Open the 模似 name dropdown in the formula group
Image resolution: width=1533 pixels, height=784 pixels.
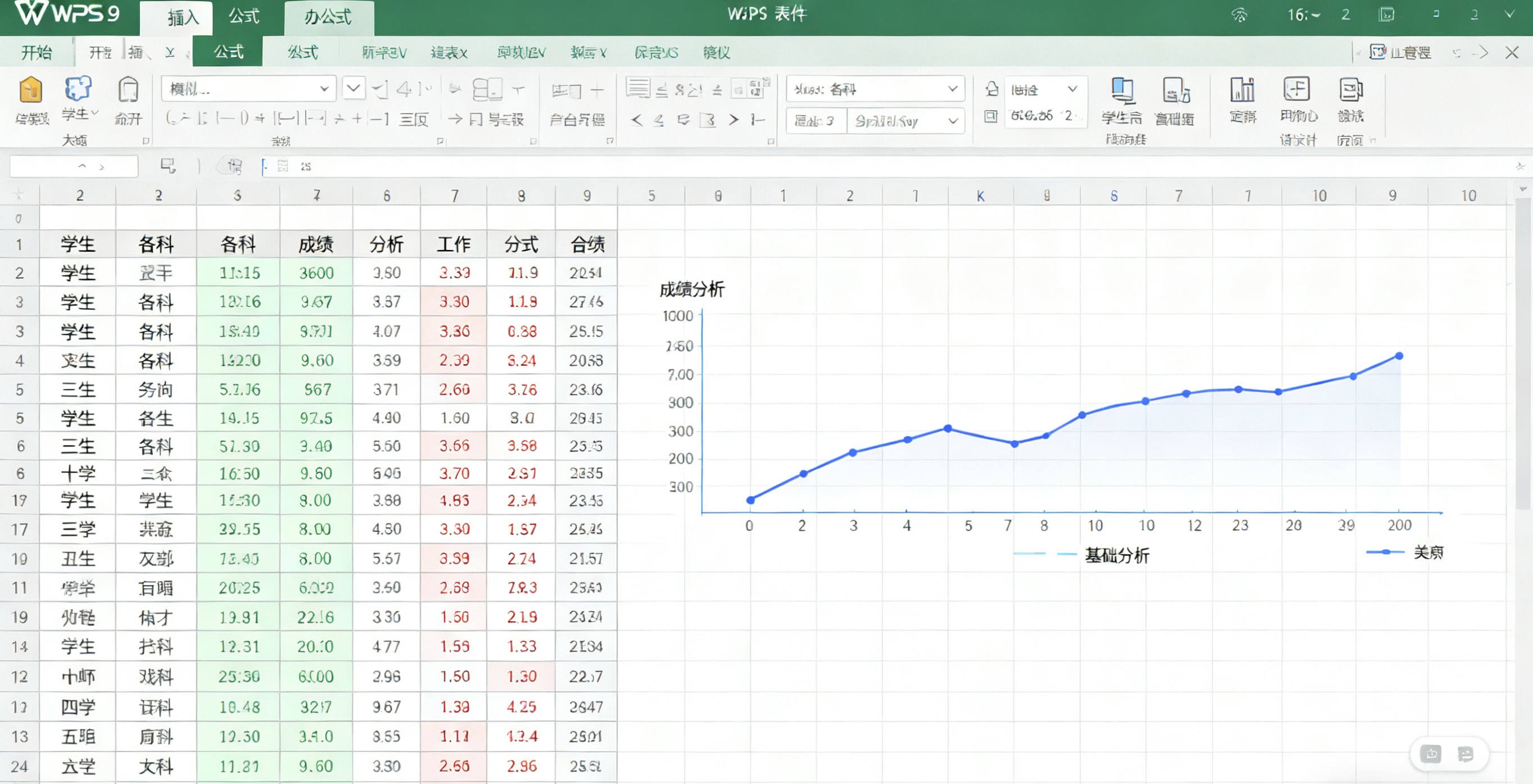pyautogui.click(x=325, y=88)
